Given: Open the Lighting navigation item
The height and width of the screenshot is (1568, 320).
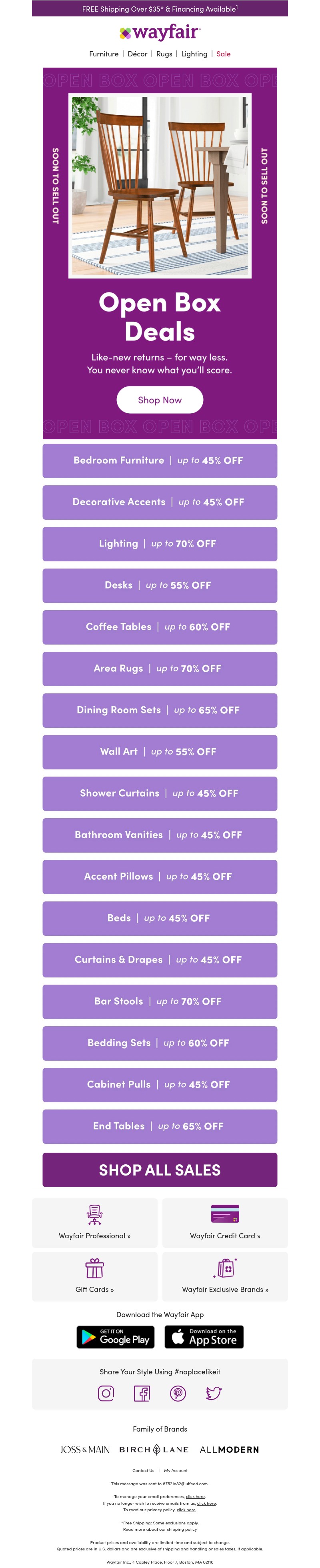Looking at the screenshot, I should coord(194,54).
